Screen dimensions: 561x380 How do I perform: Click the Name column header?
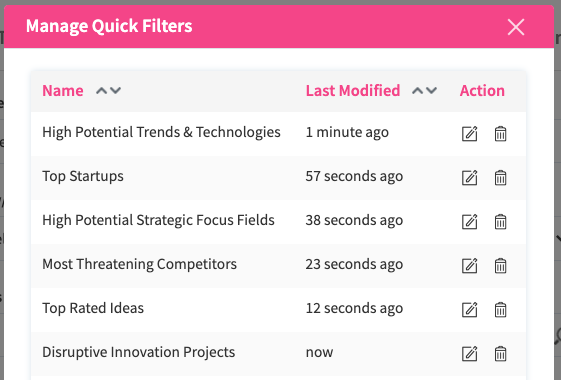[63, 91]
